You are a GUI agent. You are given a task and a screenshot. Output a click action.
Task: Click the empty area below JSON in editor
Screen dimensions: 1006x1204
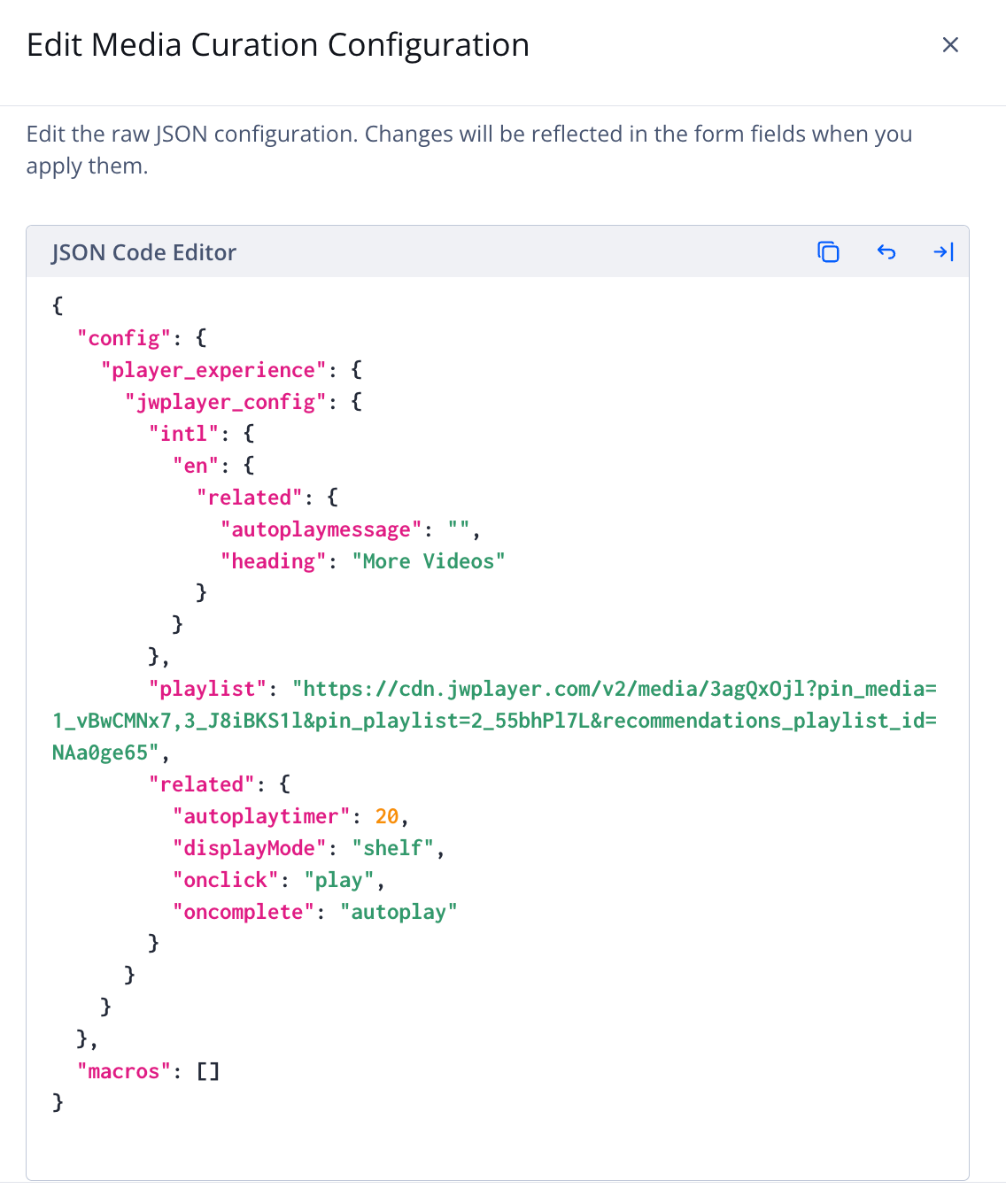498,1146
